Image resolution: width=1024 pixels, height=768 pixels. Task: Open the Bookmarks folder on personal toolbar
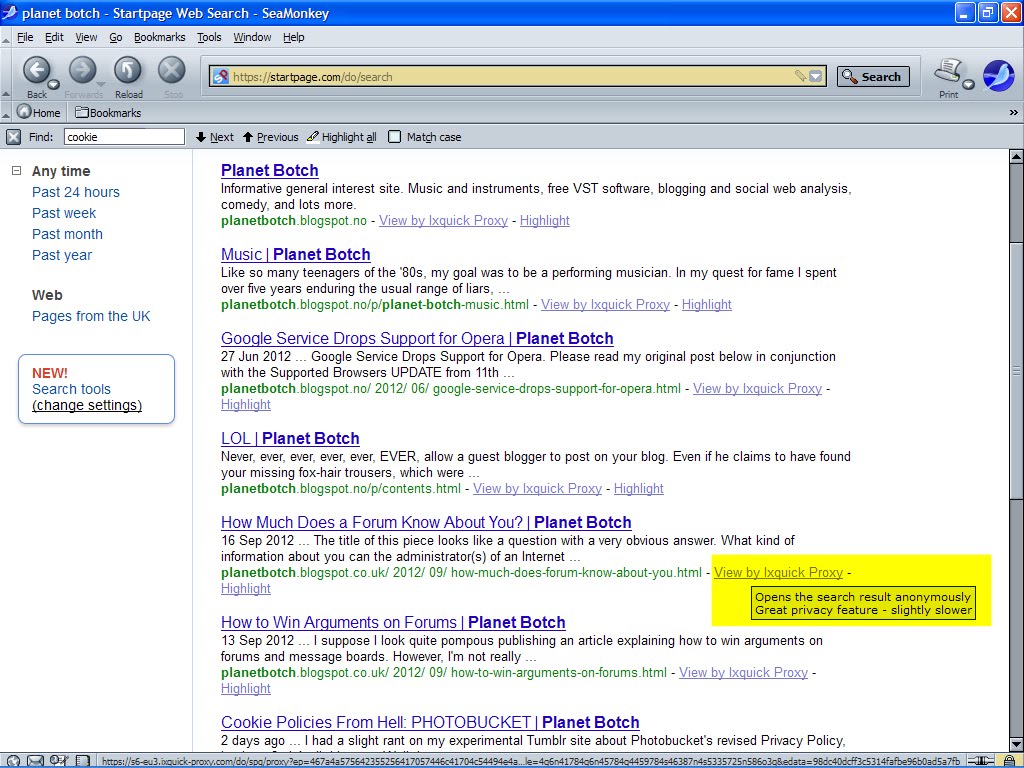tap(108, 112)
